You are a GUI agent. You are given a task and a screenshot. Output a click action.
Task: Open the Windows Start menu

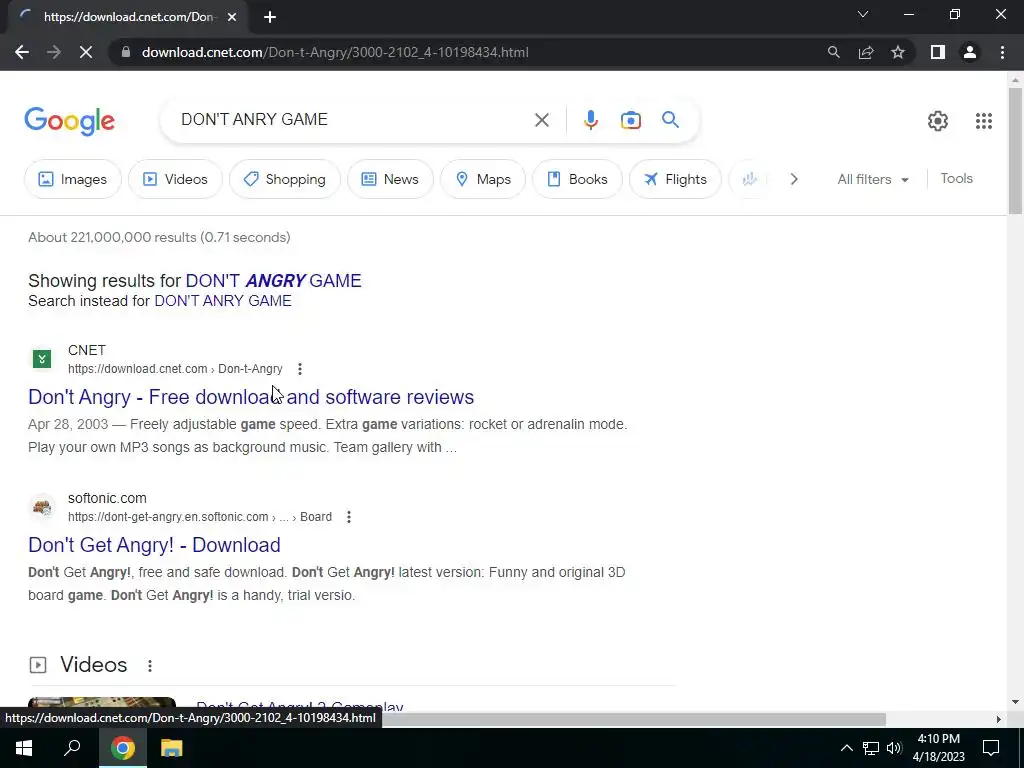tap(24, 748)
